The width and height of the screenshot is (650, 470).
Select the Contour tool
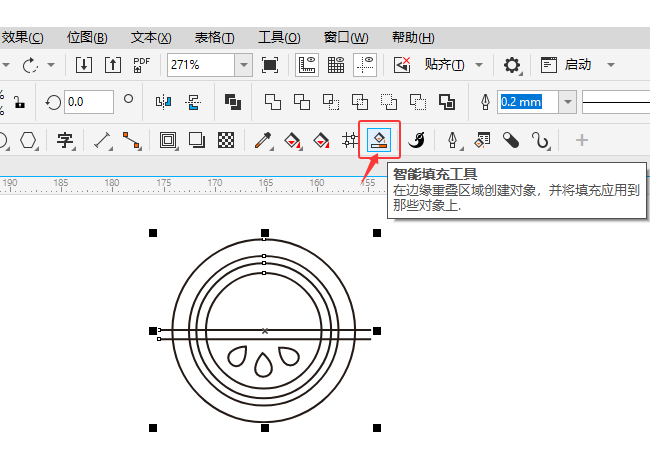168,140
